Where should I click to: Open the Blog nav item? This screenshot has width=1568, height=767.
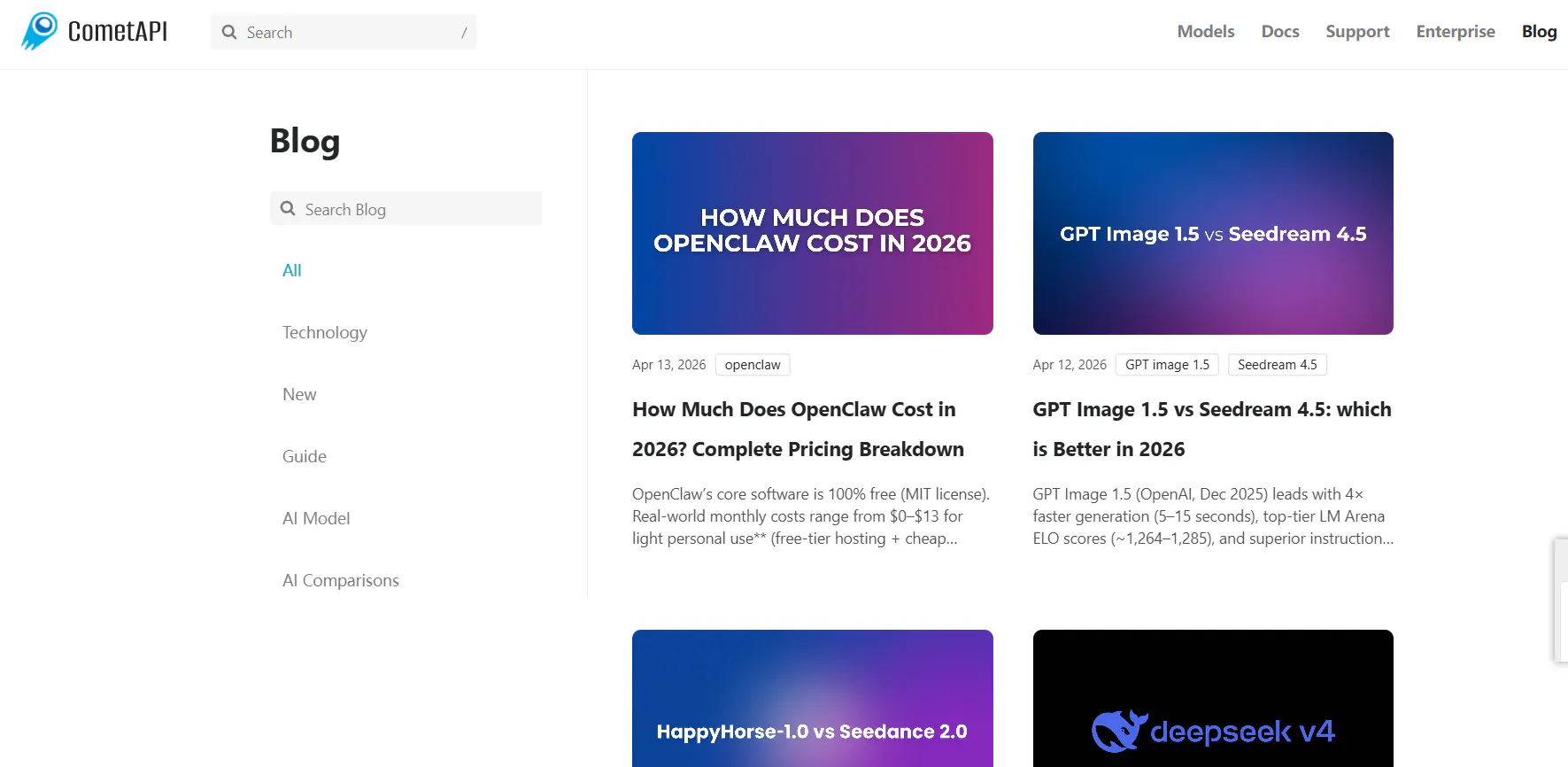click(1539, 31)
